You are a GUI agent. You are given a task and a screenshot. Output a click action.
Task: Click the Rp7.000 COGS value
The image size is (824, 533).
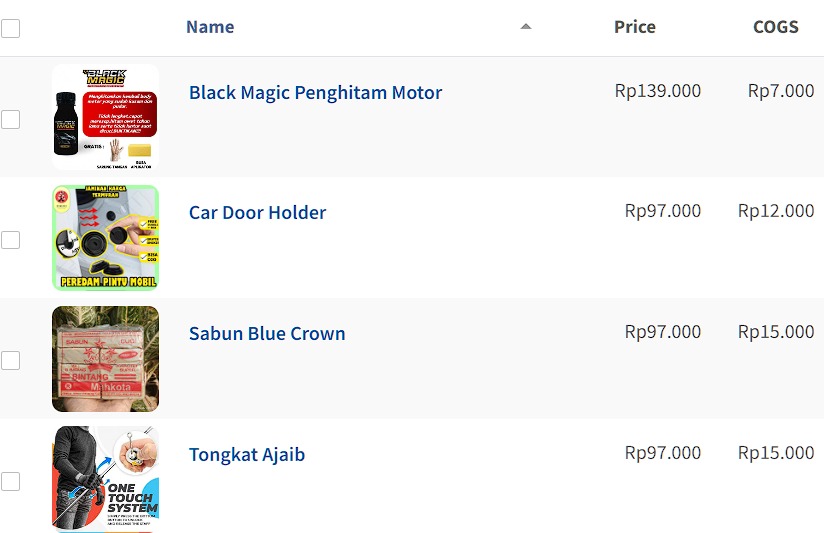[x=780, y=91]
